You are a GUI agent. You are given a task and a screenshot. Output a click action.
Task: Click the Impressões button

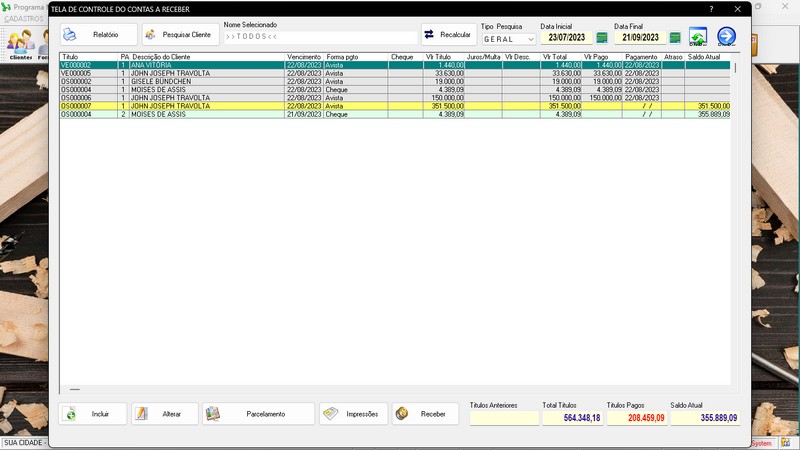click(x=354, y=414)
